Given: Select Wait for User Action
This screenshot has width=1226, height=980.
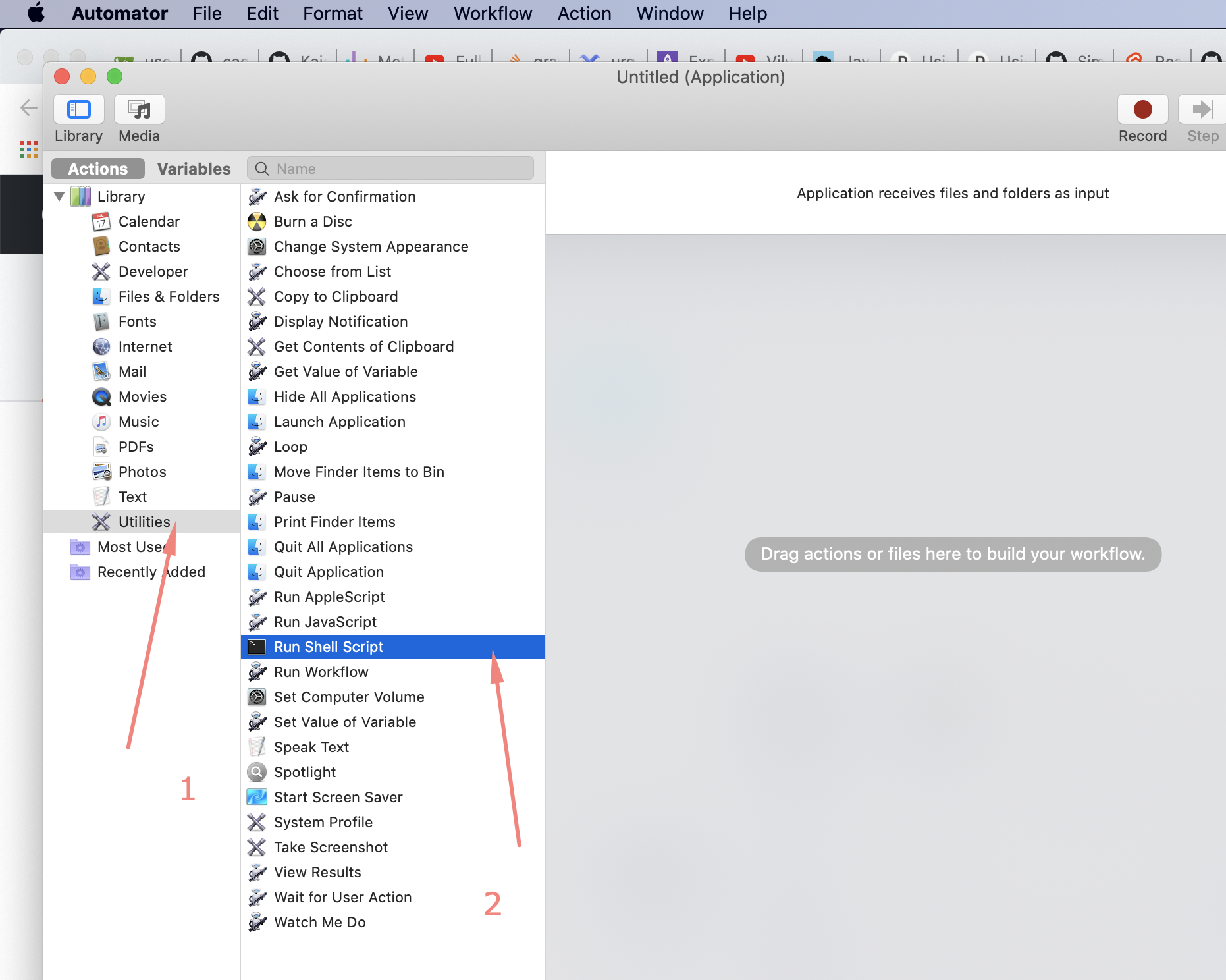Looking at the screenshot, I should 393,897.
